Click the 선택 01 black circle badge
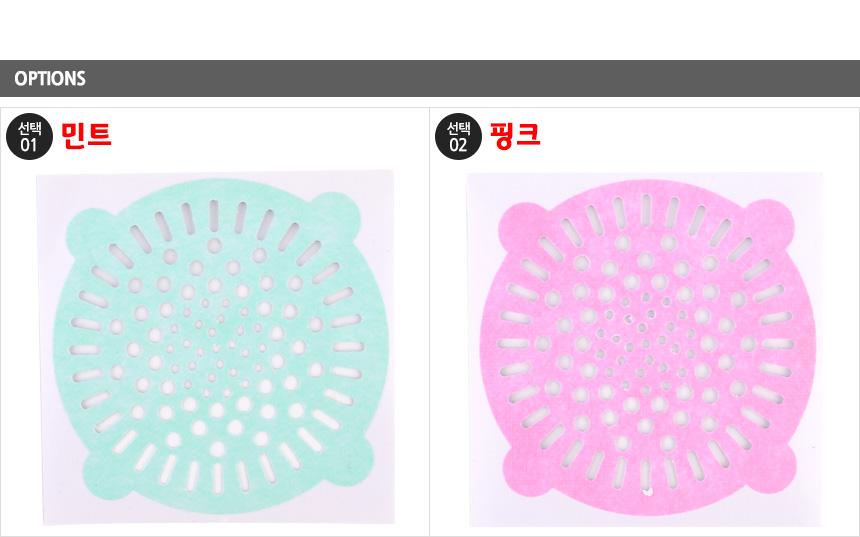This screenshot has width=860, height=537. (x=29, y=137)
